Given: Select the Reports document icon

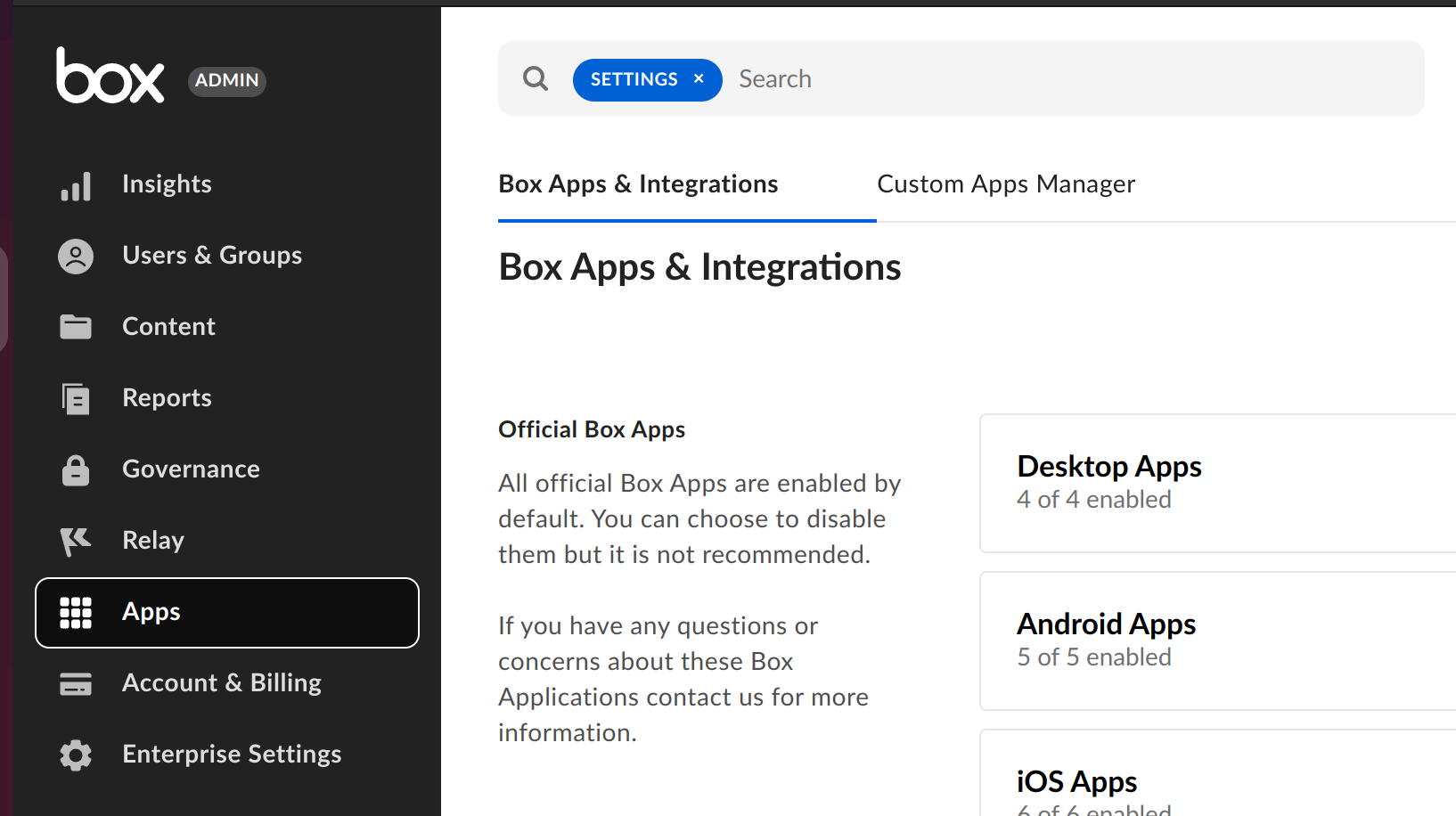Looking at the screenshot, I should point(77,398).
